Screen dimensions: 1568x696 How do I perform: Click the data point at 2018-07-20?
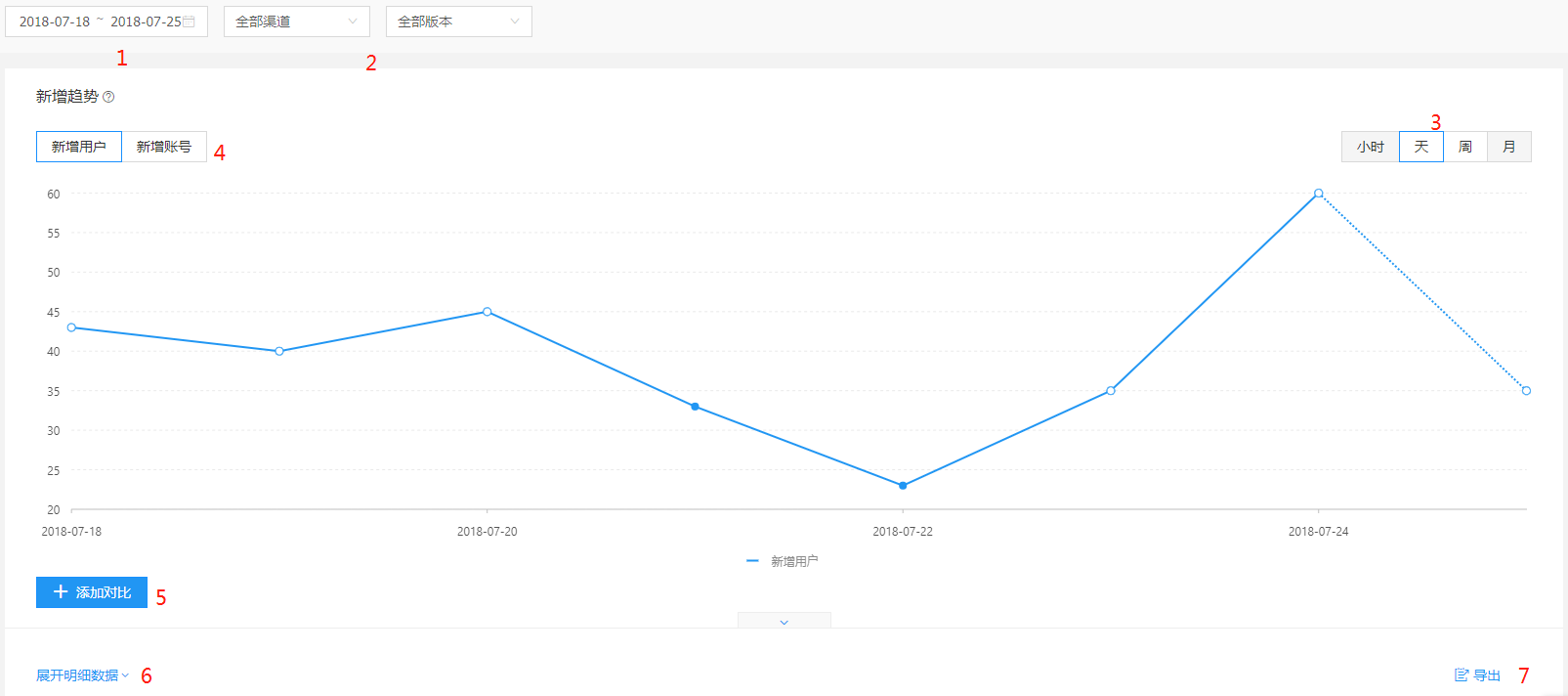coord(487,312)
